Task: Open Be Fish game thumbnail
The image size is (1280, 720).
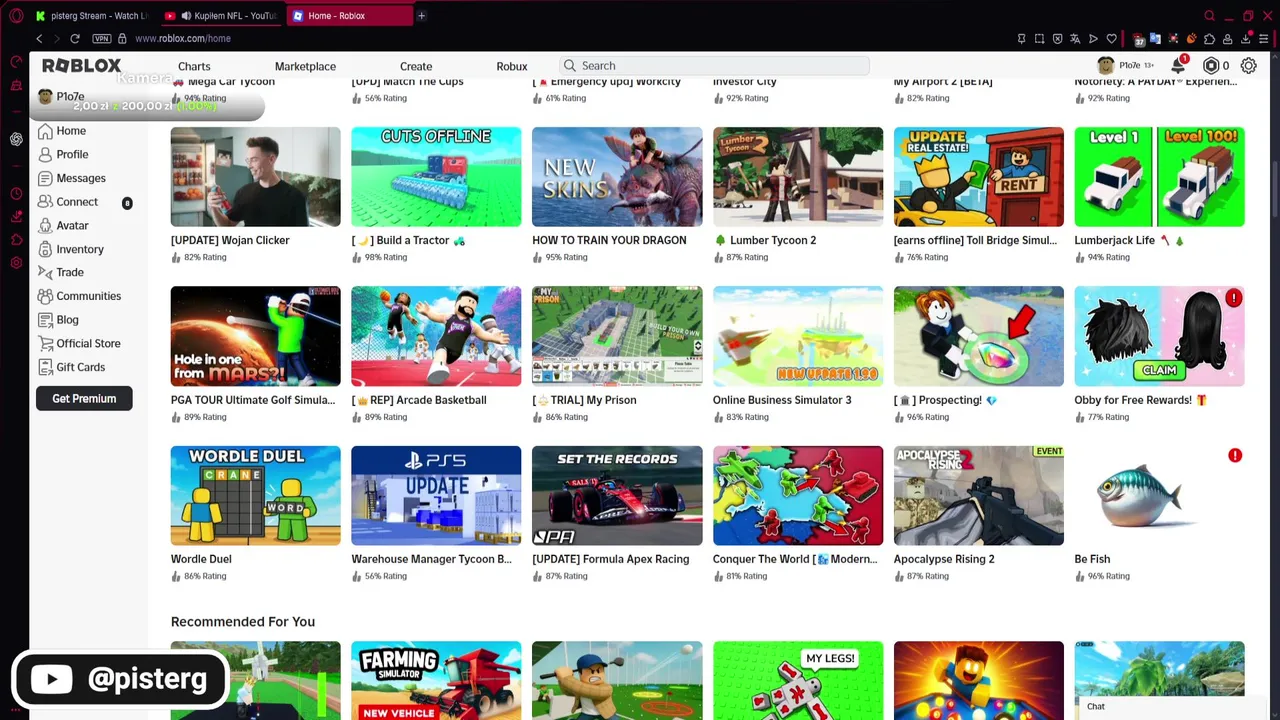Action: click(x=1159, y=496)
